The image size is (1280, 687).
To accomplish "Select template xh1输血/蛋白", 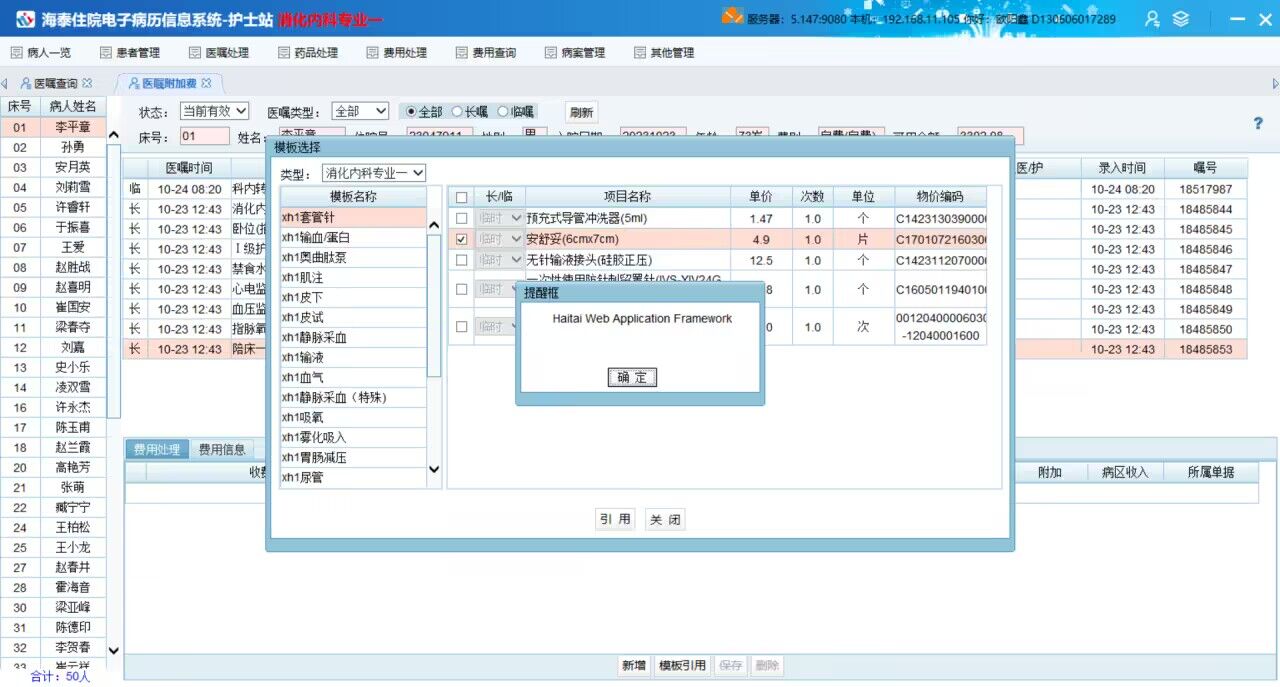I will pyautogui.click(x=353, y=237).
